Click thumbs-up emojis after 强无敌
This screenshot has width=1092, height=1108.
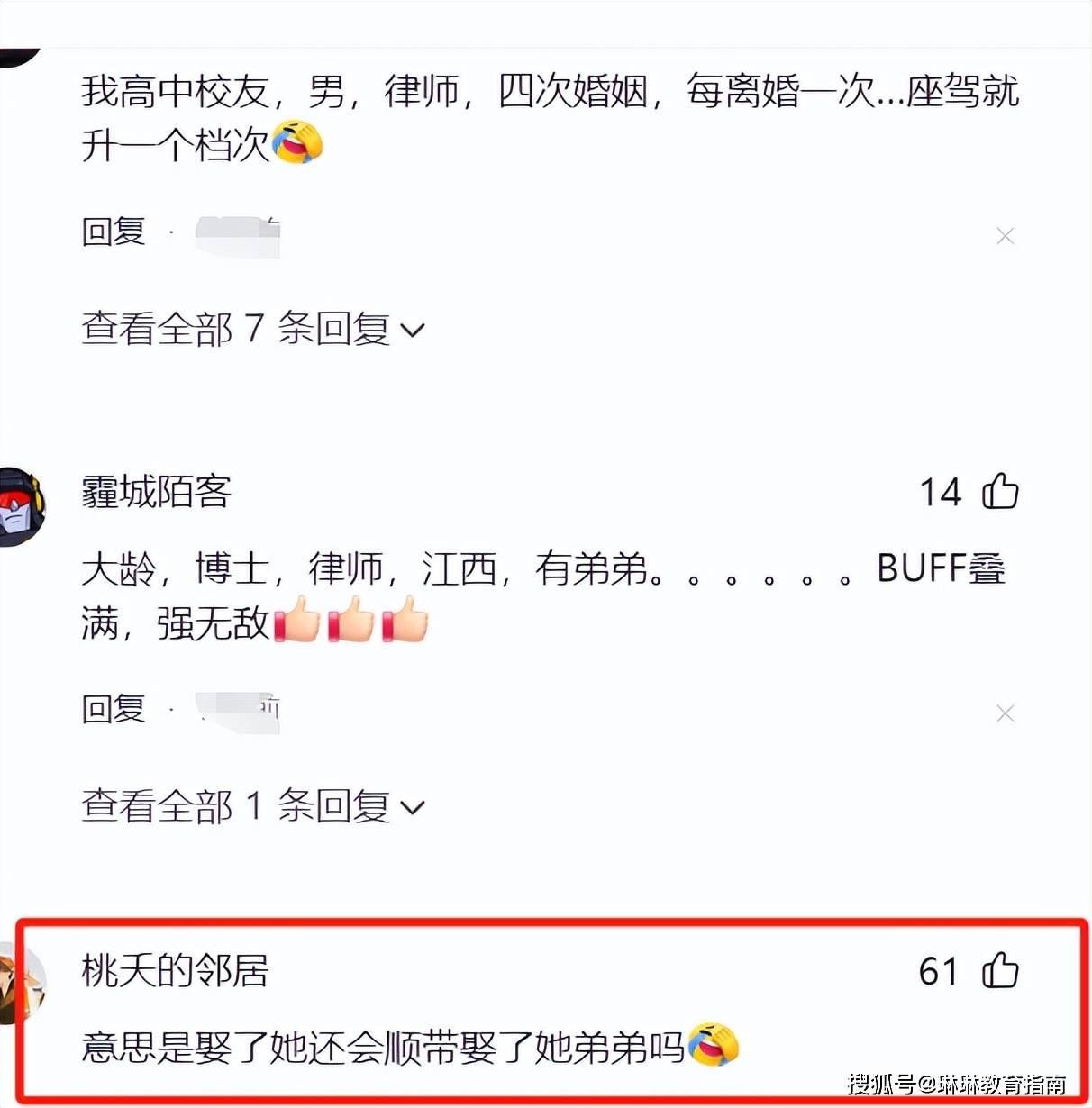350,619
